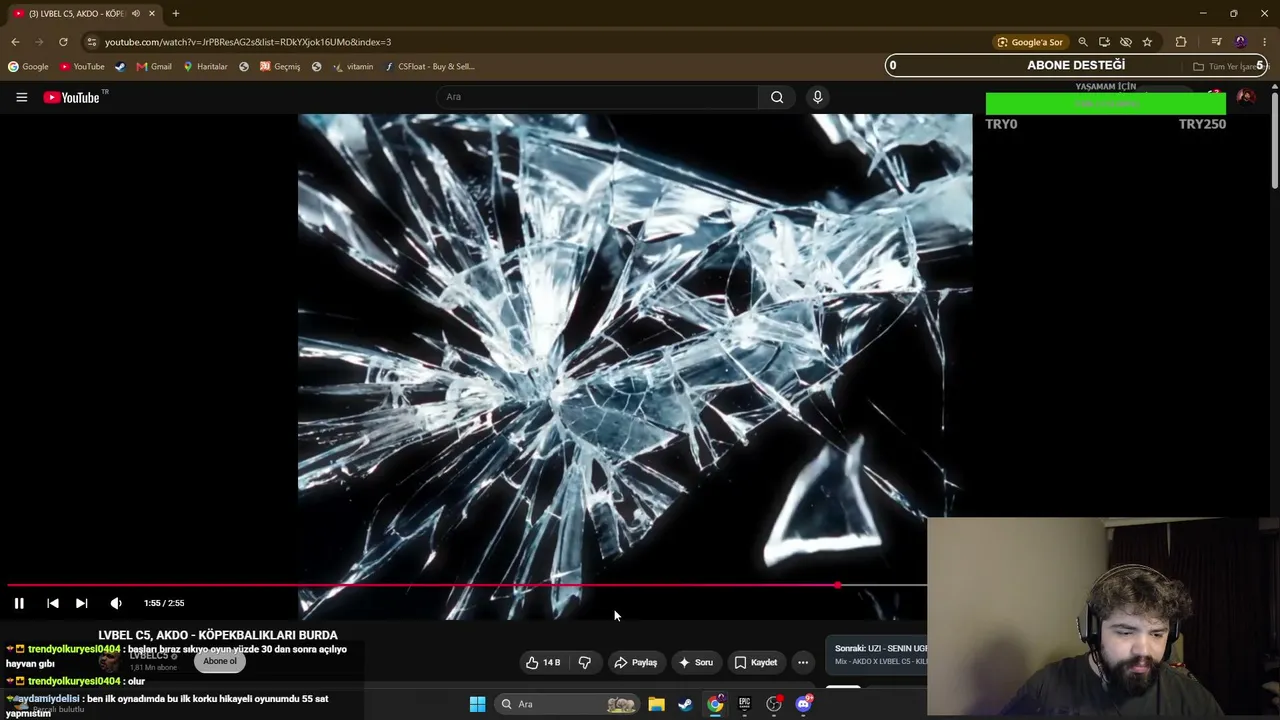Click the YouTube search magnifier button
The height and width of the screenshot is (720, 1280).
(x=777, y=97)
